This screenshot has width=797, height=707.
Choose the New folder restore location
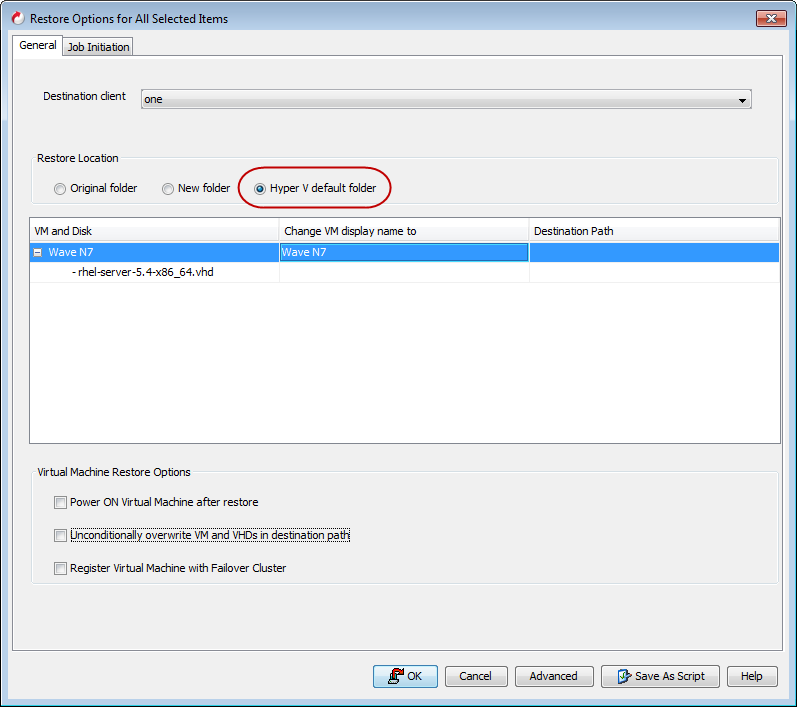coord(168,188)
